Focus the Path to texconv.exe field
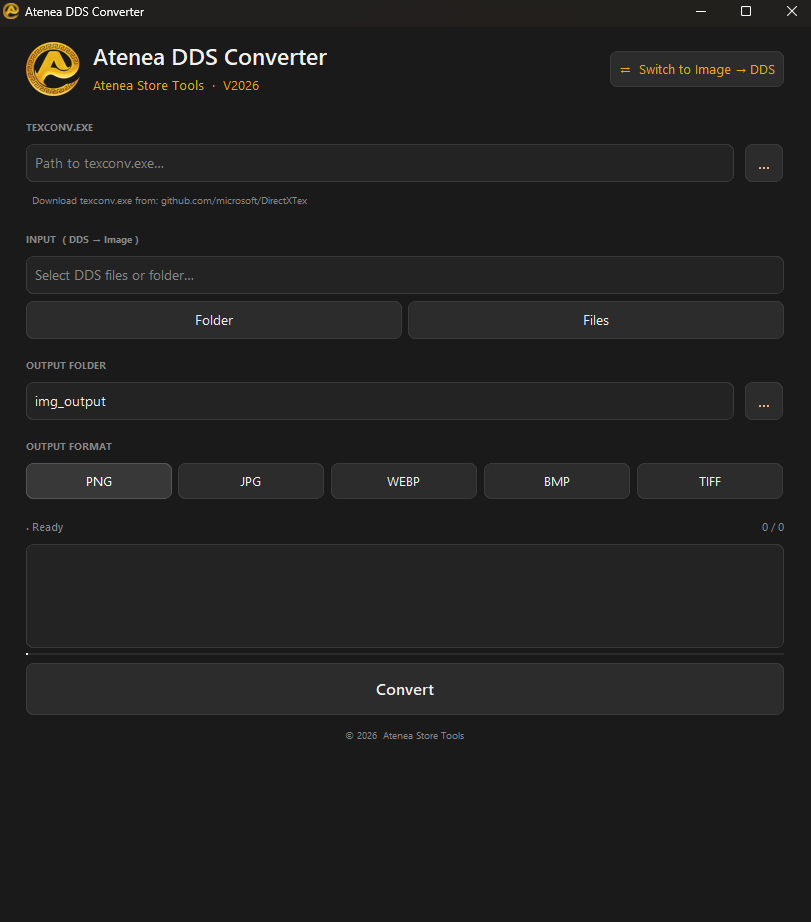811x922 pixels. coord(379,163)
